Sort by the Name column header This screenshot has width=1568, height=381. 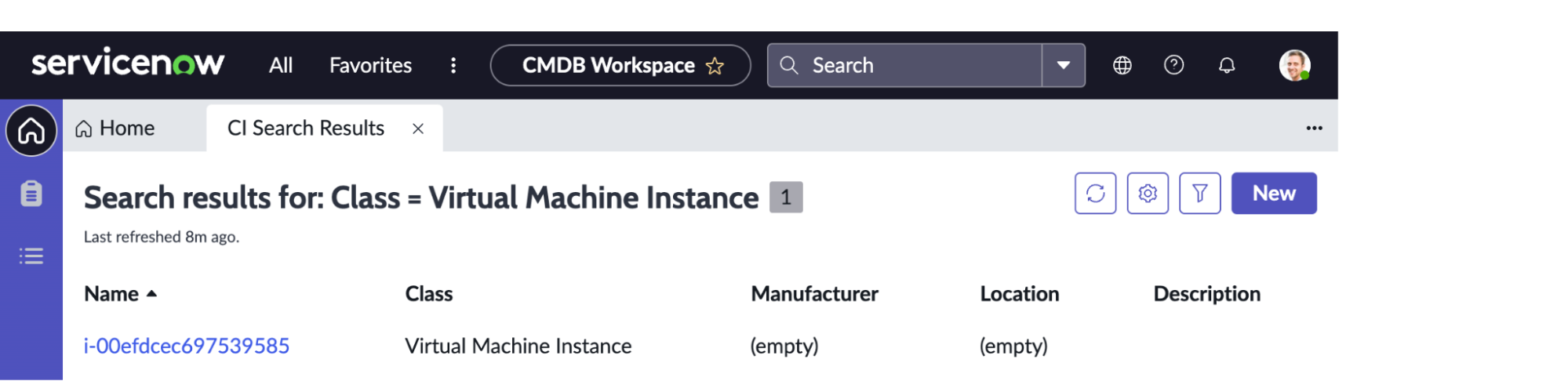coord(111,294)
